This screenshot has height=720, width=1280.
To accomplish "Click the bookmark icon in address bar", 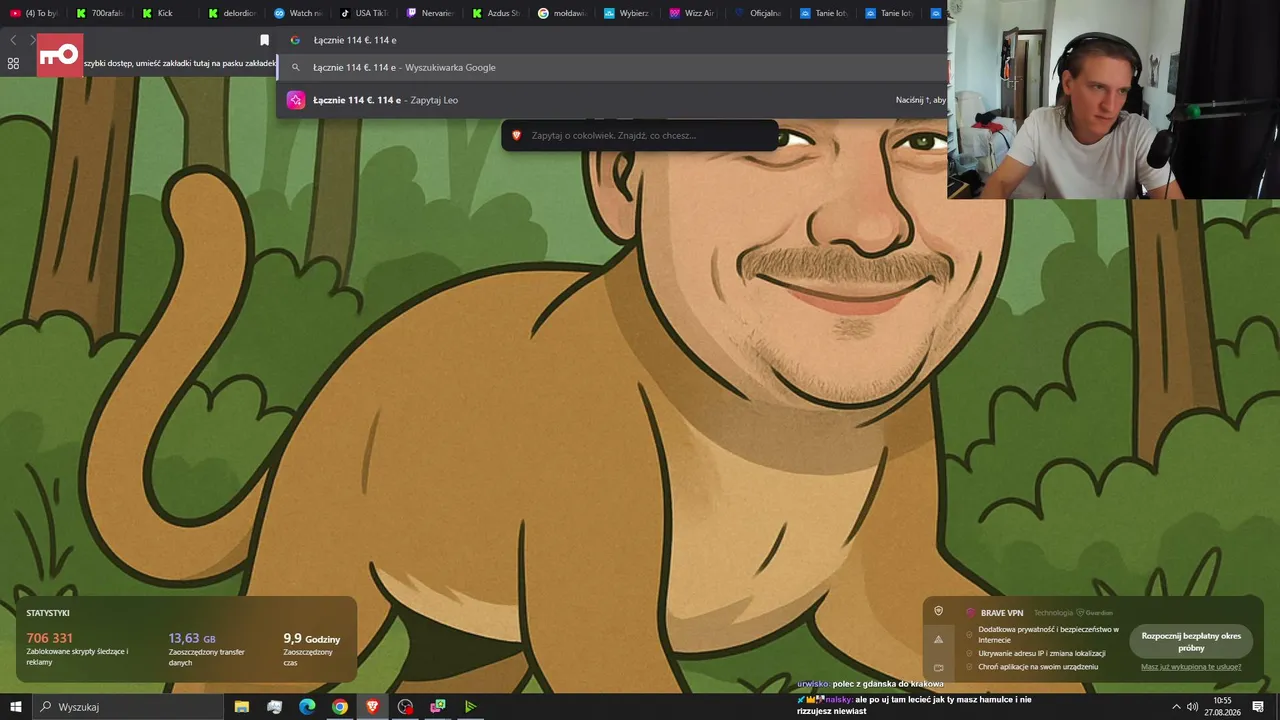I will pyautogui.click(x=264, y=40).
